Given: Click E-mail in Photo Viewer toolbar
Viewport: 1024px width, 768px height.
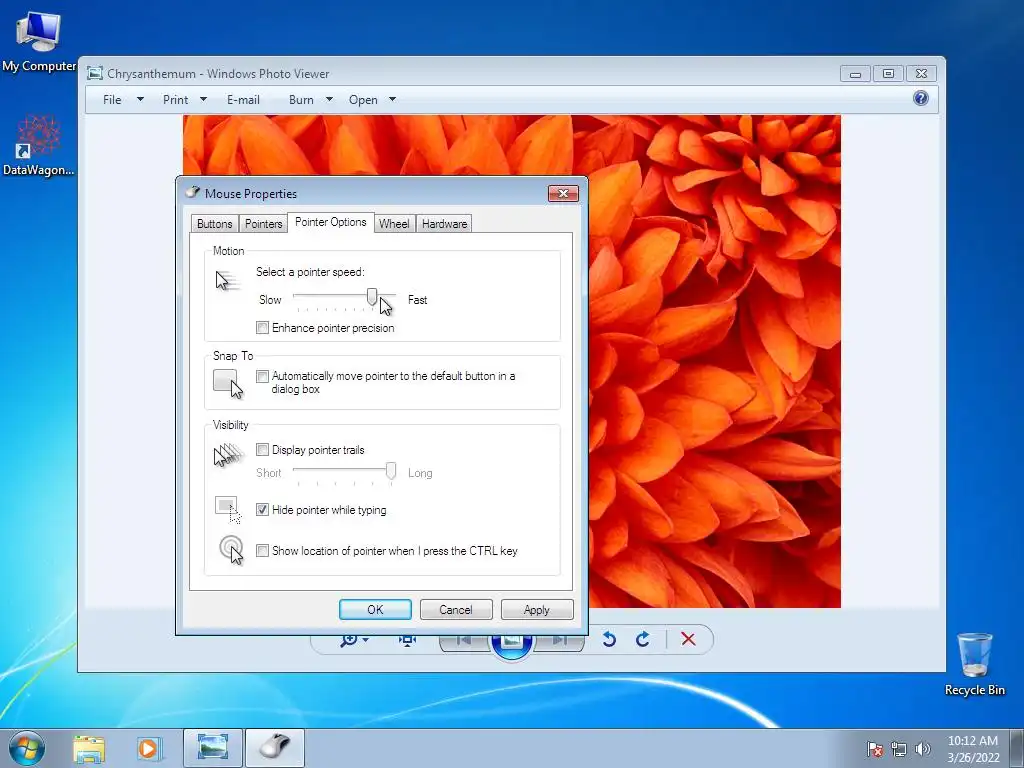Looking at the screenshot, I should (243, 99).
